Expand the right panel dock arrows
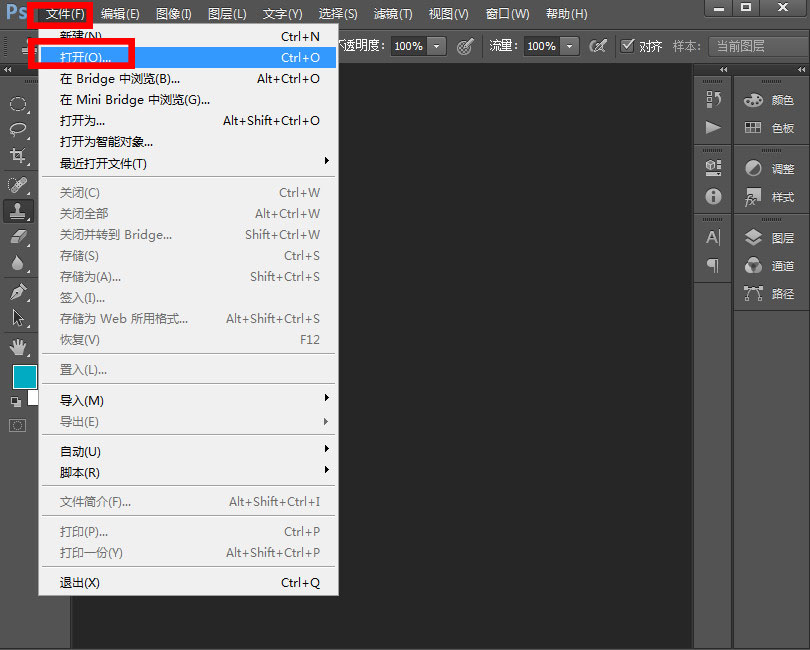The image size is (810, 650). [801, 69]
